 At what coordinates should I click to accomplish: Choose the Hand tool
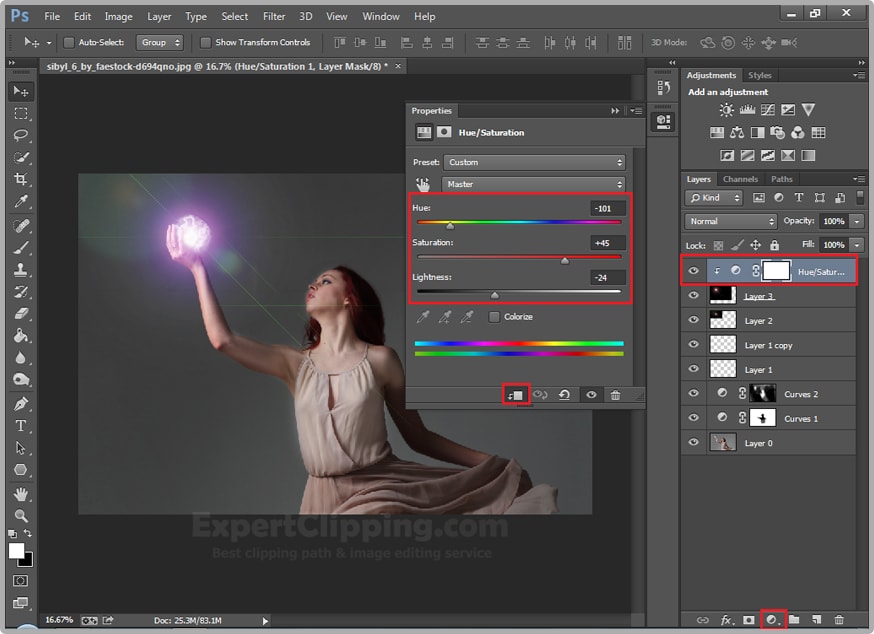[x=20, y=494]
